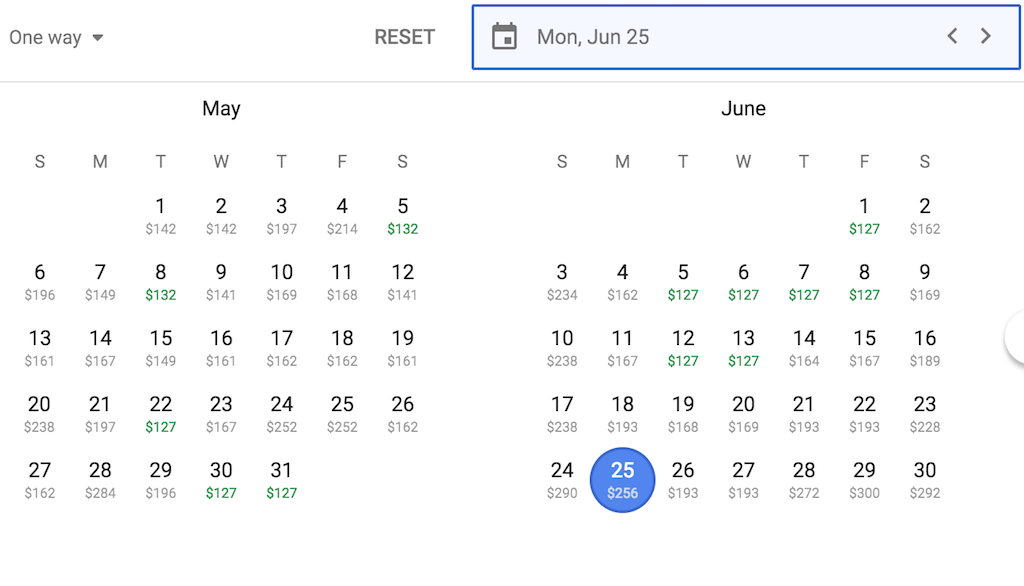
Task: Select May 5 priced at $132
Action: point(402,216)
